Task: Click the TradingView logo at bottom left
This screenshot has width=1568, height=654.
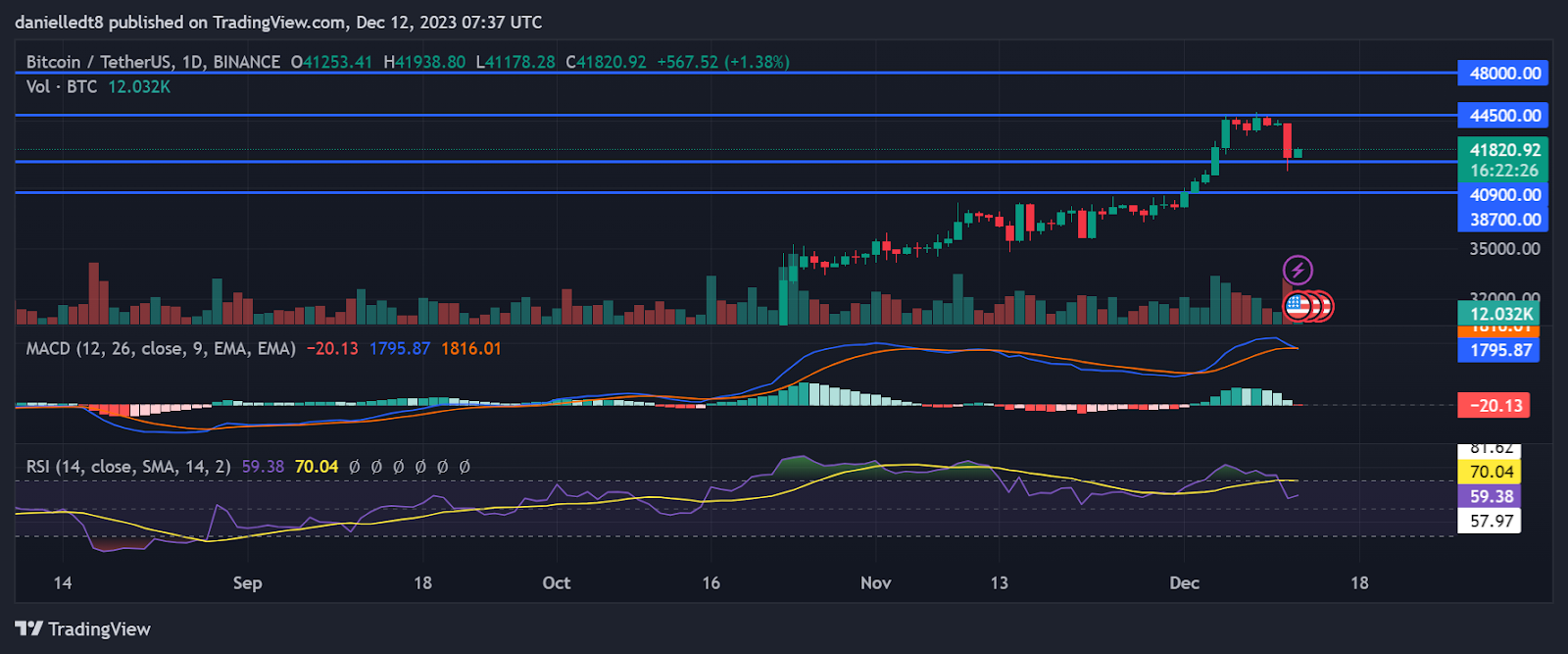Action: 83,629
